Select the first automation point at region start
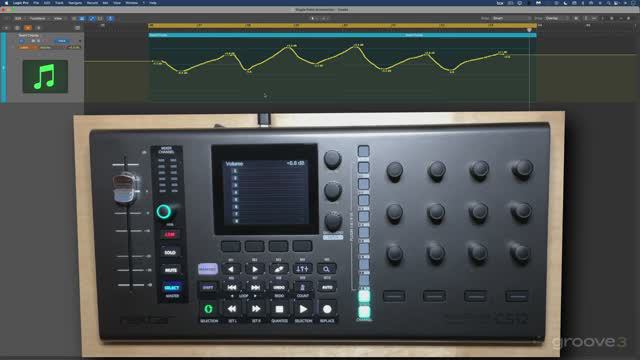This screenshot has height=360, width=640. tap(153, 62)
